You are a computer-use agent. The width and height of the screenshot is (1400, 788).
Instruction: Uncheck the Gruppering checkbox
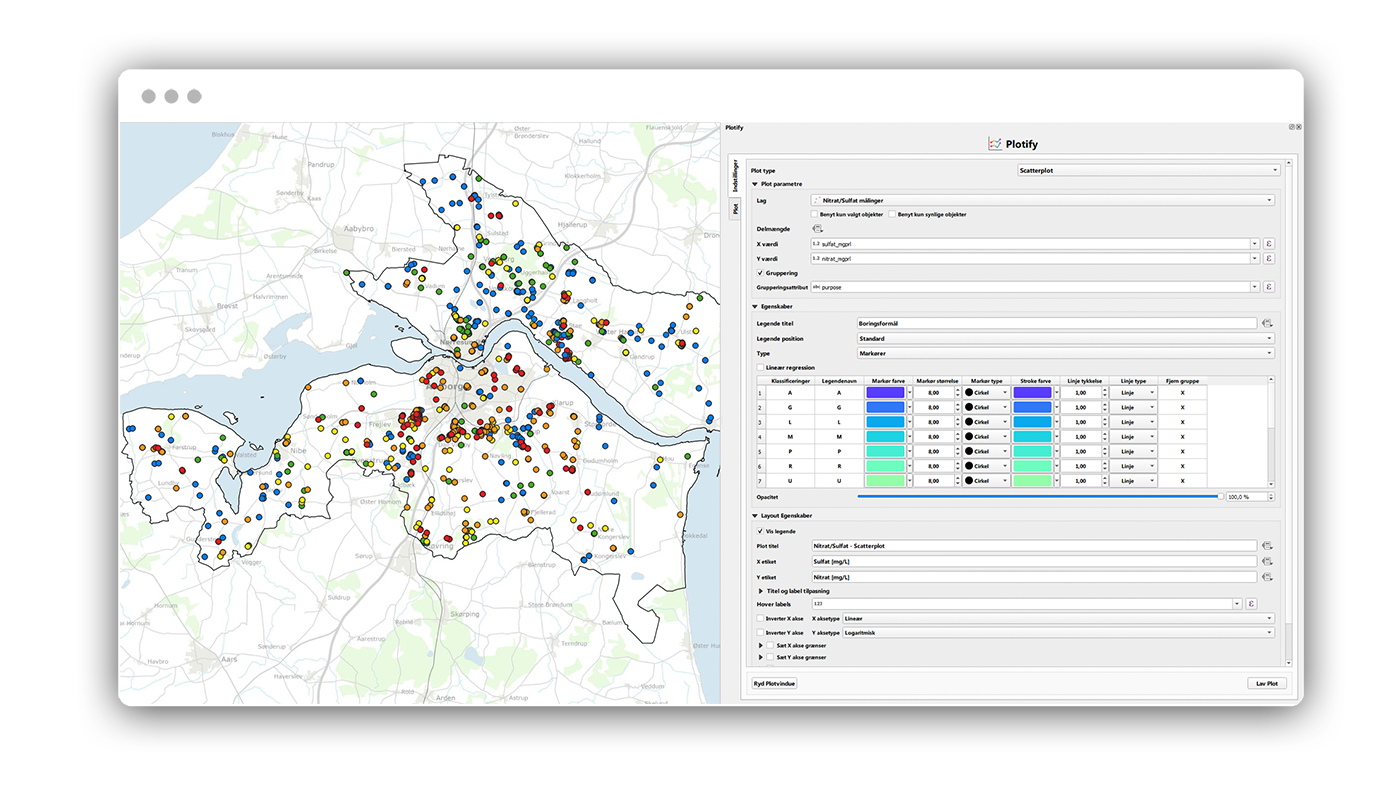coord(761,273)
